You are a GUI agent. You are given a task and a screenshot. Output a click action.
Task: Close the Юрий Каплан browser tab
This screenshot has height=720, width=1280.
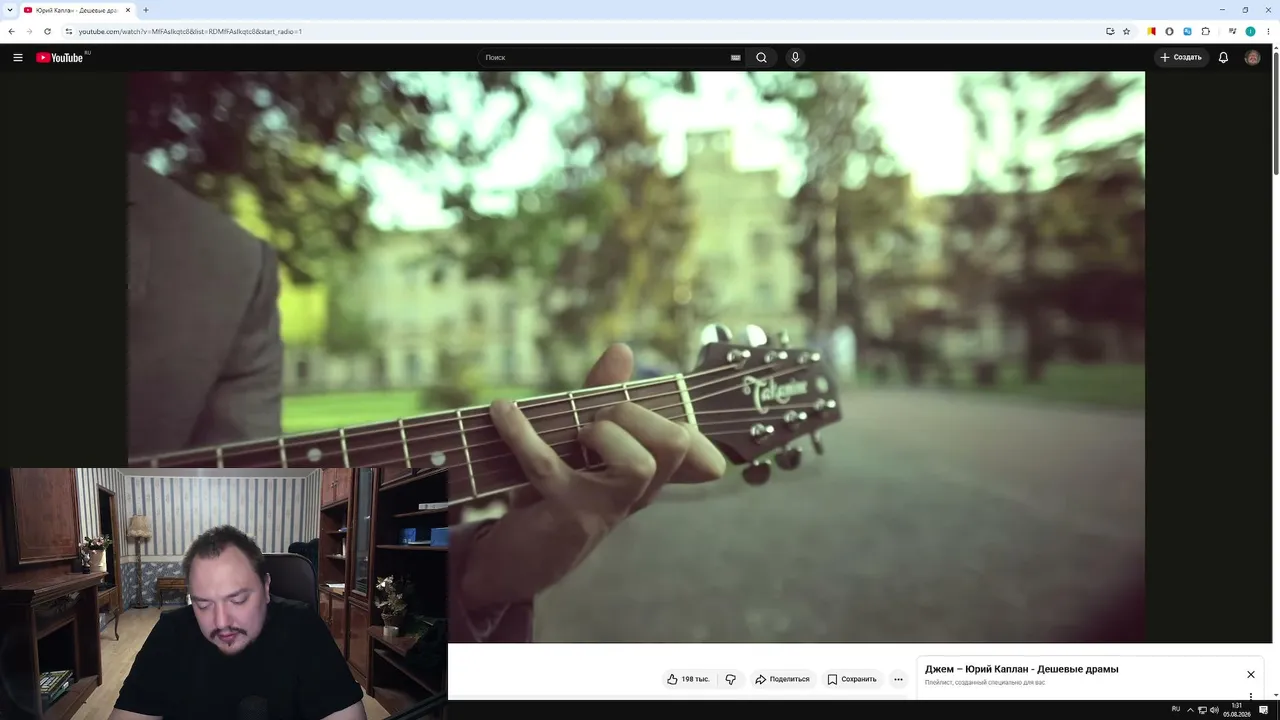pos(128,10)
